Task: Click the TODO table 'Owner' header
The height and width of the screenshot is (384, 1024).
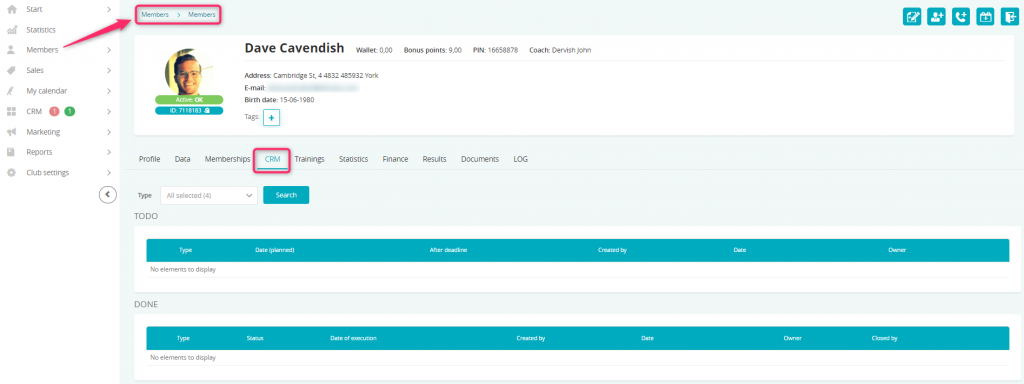Action: (897, 251)
